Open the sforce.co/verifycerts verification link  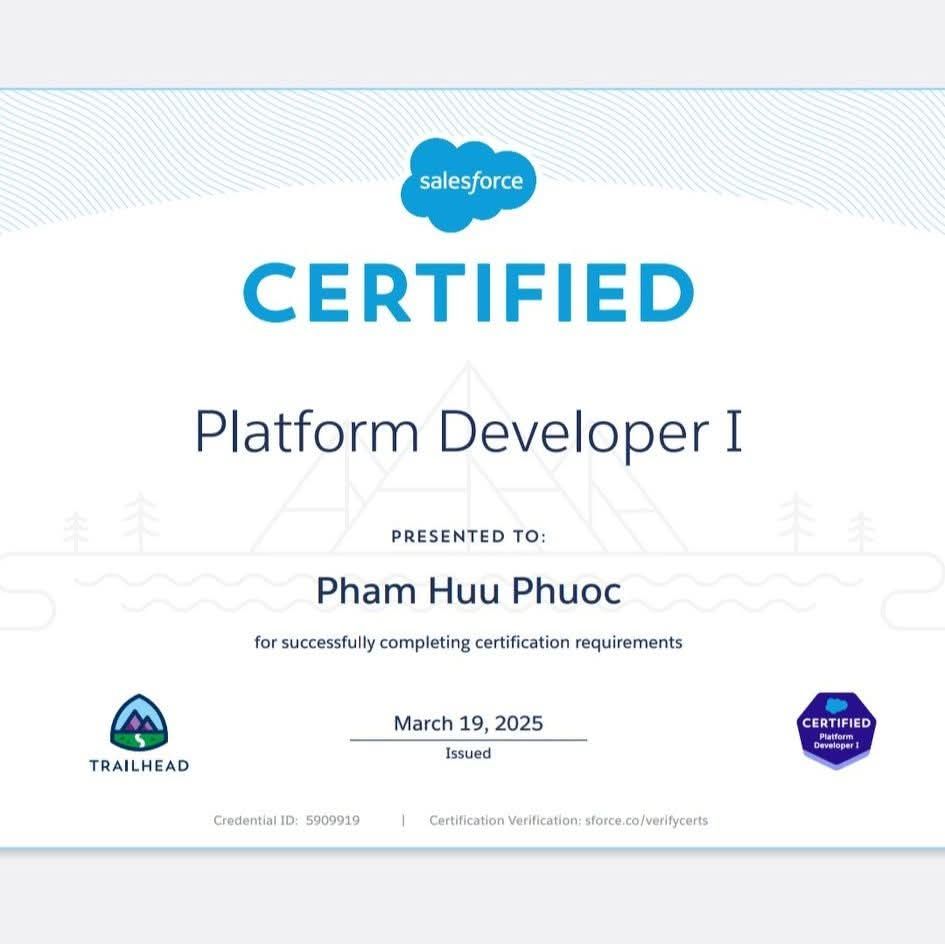pos(646,820)
